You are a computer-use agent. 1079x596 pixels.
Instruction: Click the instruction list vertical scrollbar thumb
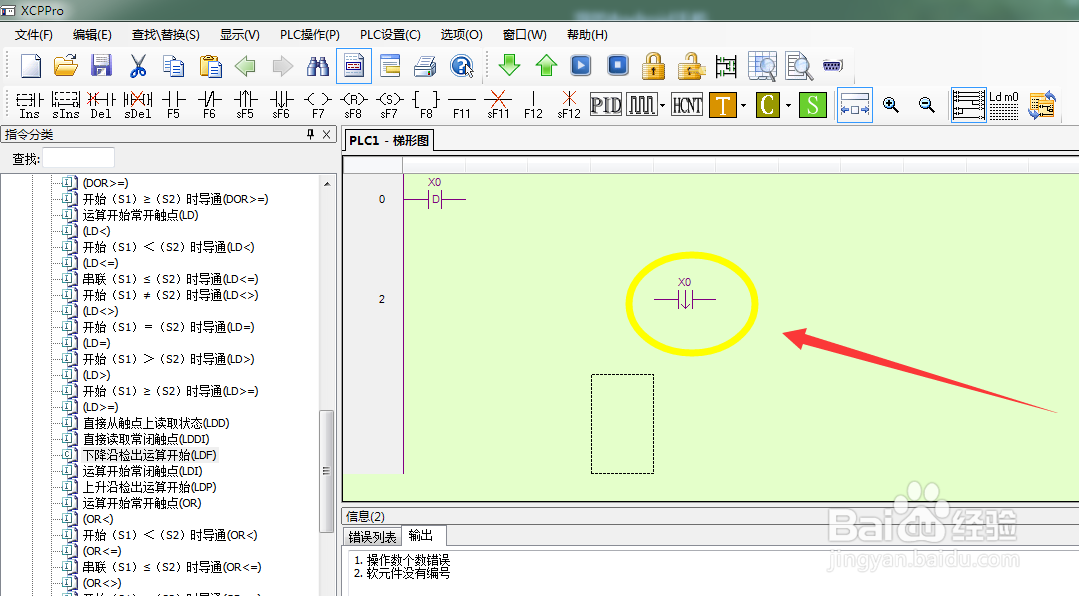[x=326, y=471]
